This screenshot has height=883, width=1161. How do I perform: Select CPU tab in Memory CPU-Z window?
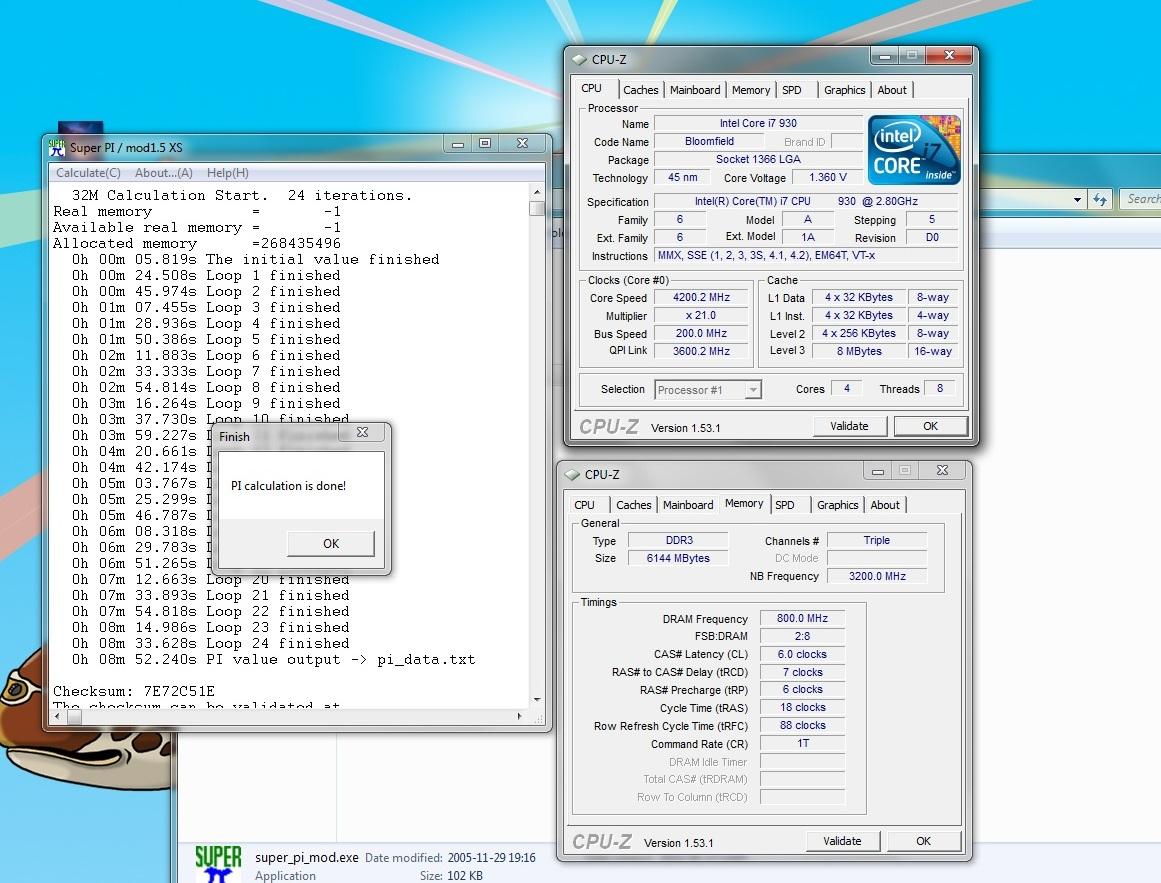584,505
